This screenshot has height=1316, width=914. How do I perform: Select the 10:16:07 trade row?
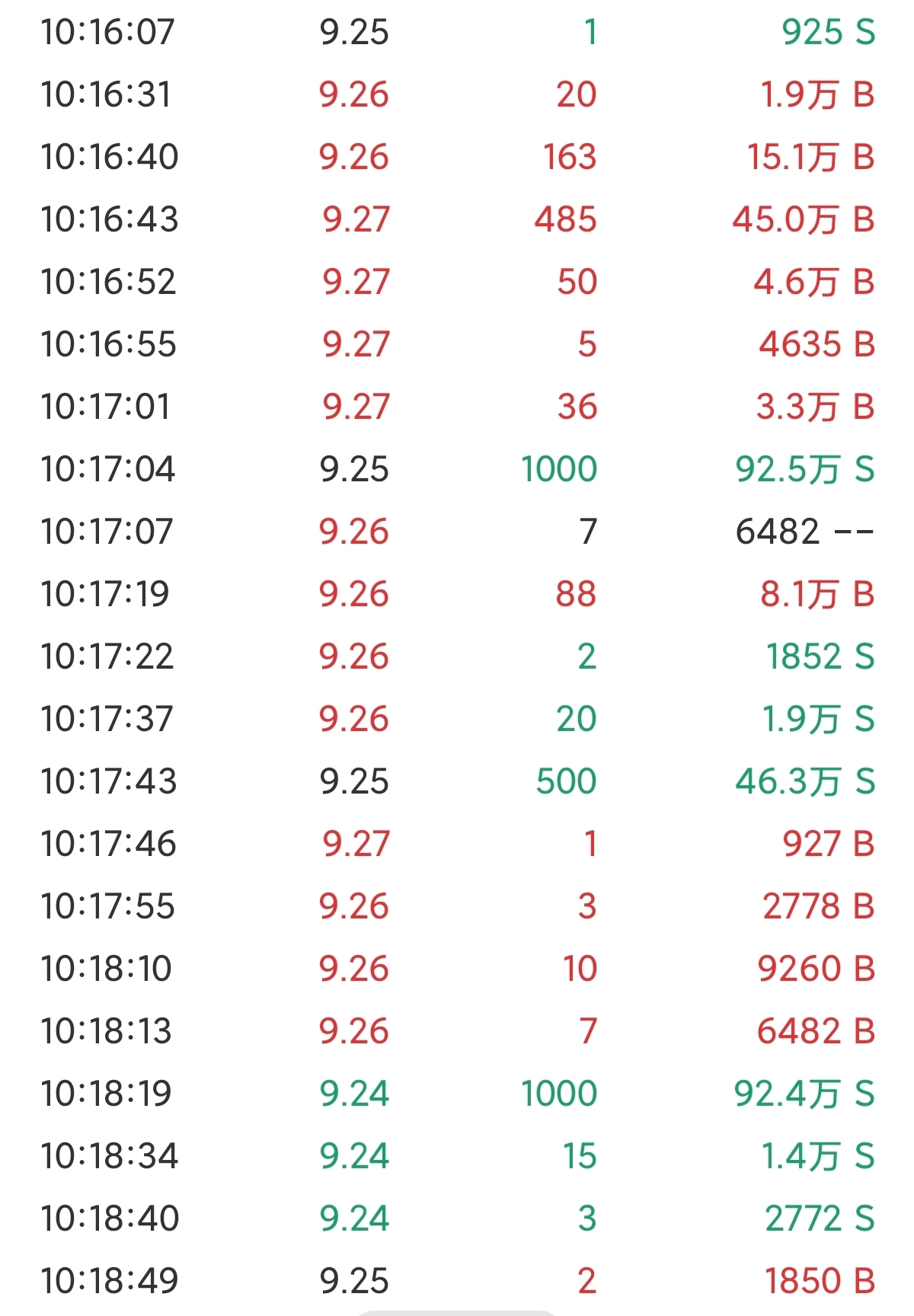(x=457, y=32)
